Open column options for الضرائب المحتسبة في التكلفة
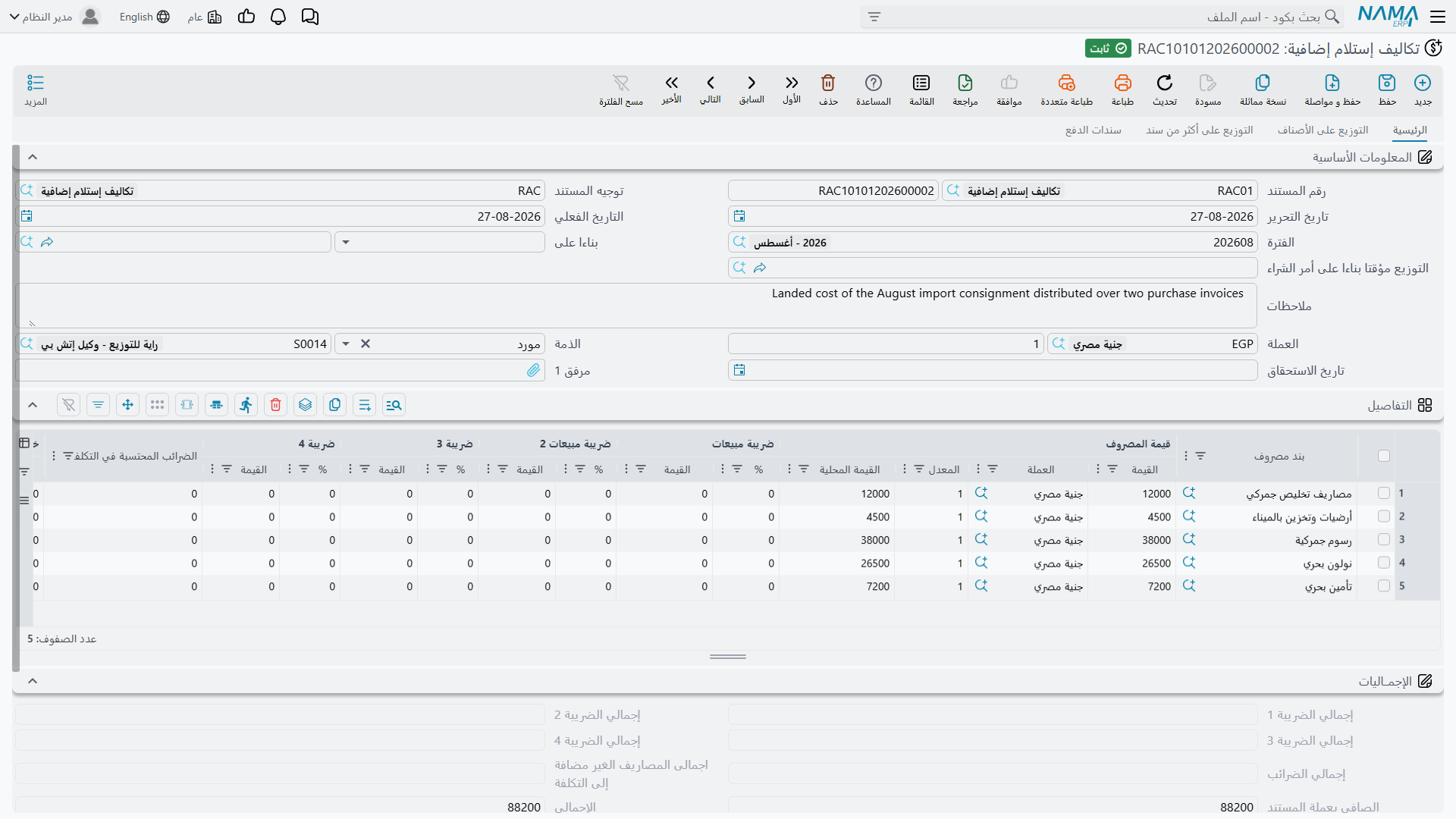 tap(54, 456)
